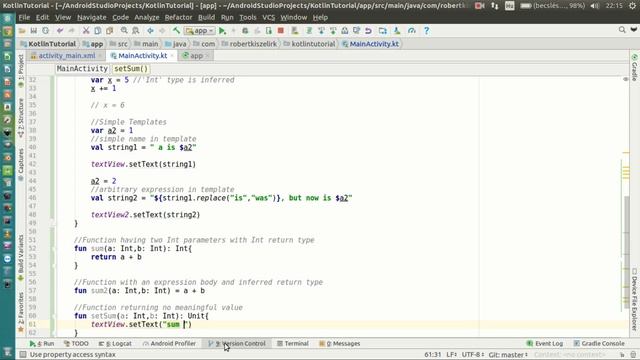This screenshot has height=360, width=640.
Task: Open the Version Control tool window
Action: pos(237,344)
